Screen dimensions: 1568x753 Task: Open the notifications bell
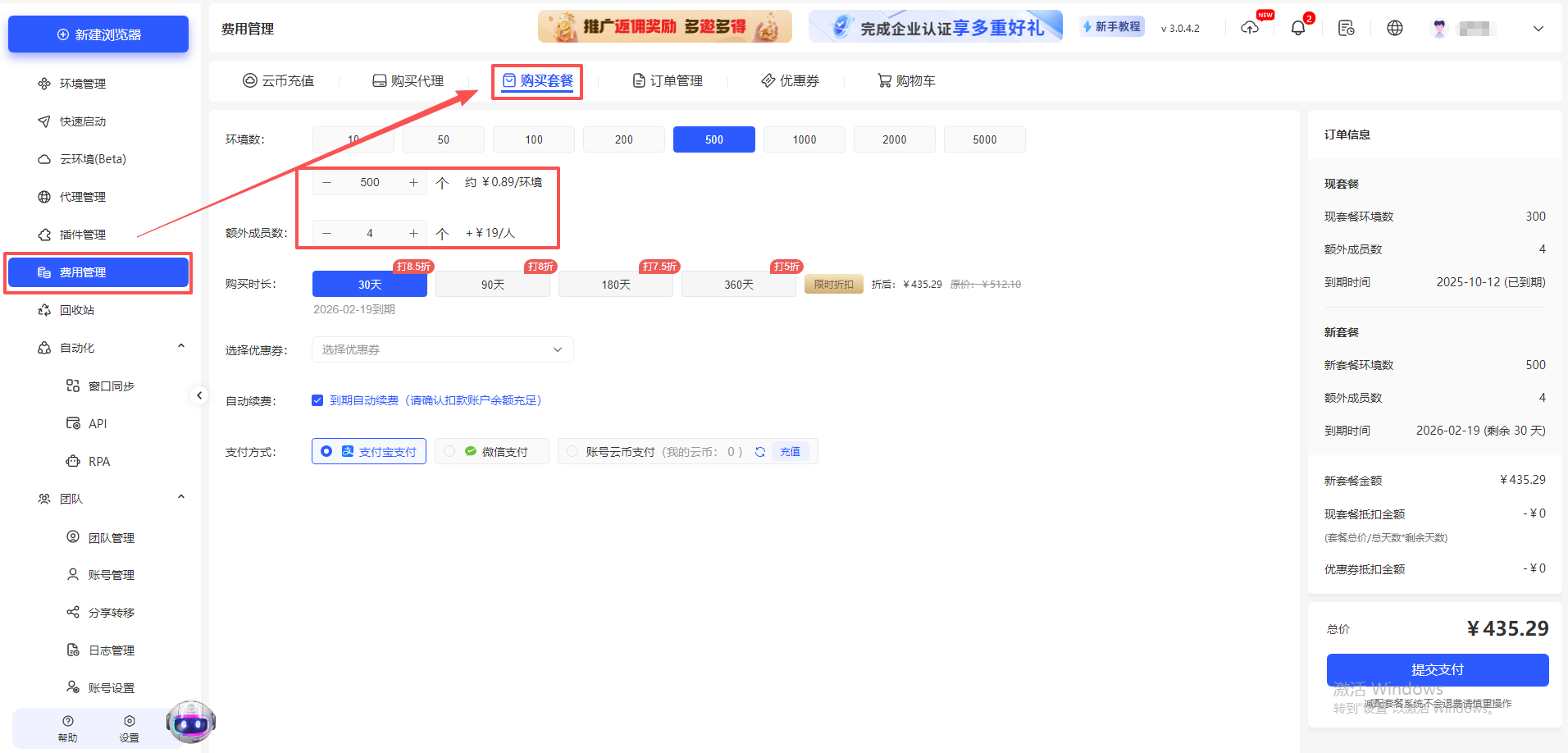(1297, 27)
